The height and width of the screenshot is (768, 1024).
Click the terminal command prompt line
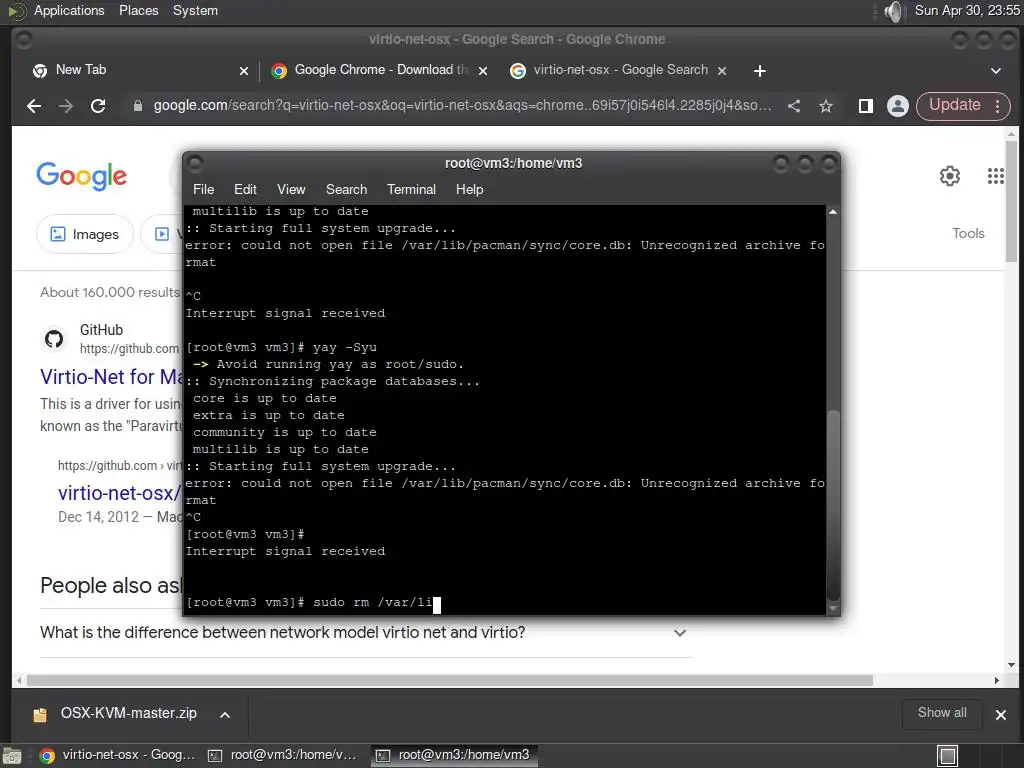click(313, 603)
